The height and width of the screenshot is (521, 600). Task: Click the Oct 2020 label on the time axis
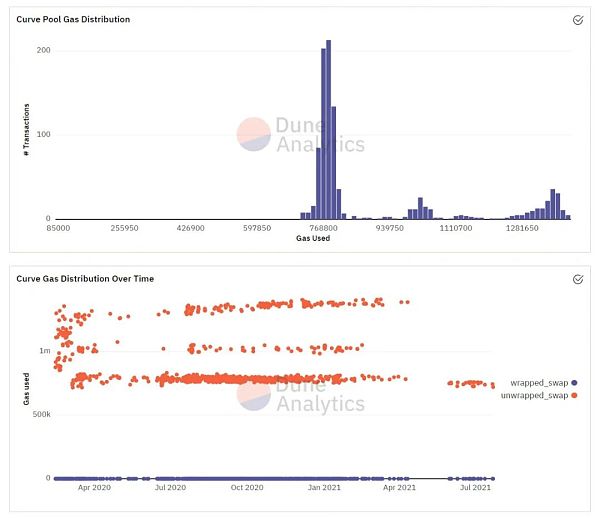point(247,488)
